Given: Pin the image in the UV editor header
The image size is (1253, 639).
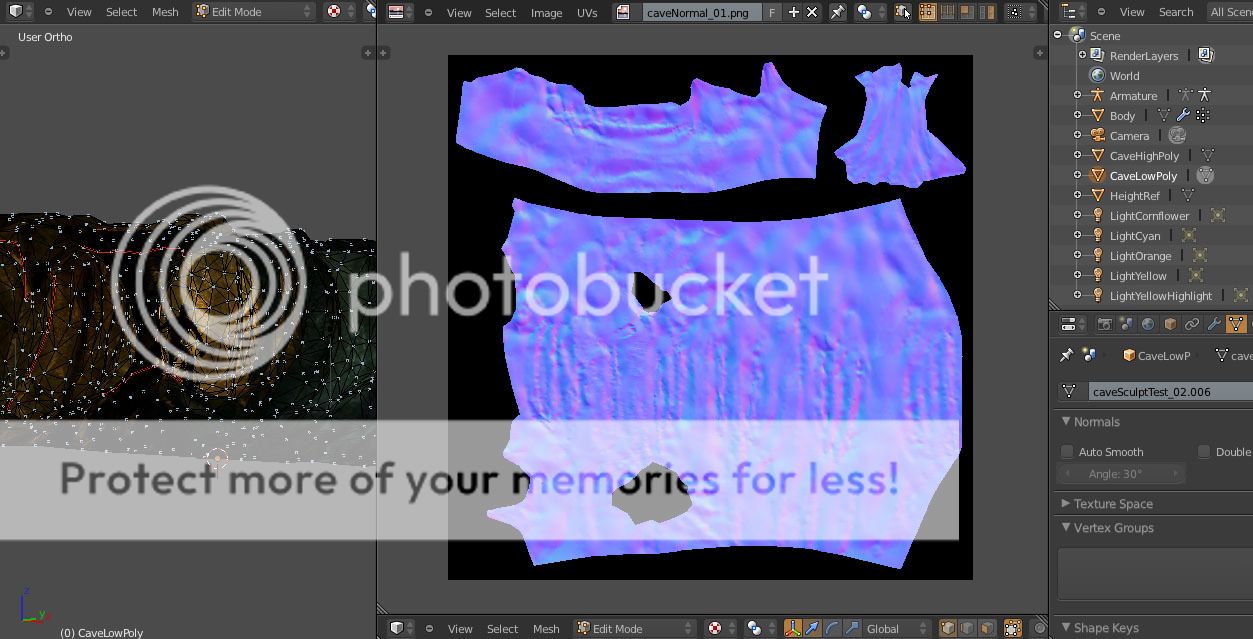Looking at the screenshot, I should pos(837,12).
